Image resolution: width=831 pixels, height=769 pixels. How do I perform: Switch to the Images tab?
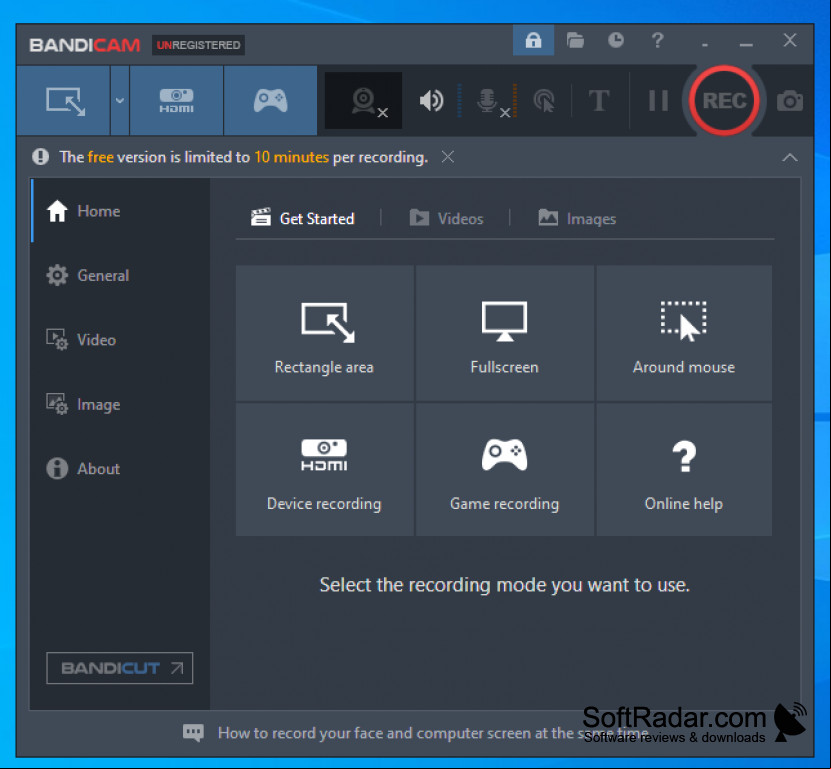point(577,218)
